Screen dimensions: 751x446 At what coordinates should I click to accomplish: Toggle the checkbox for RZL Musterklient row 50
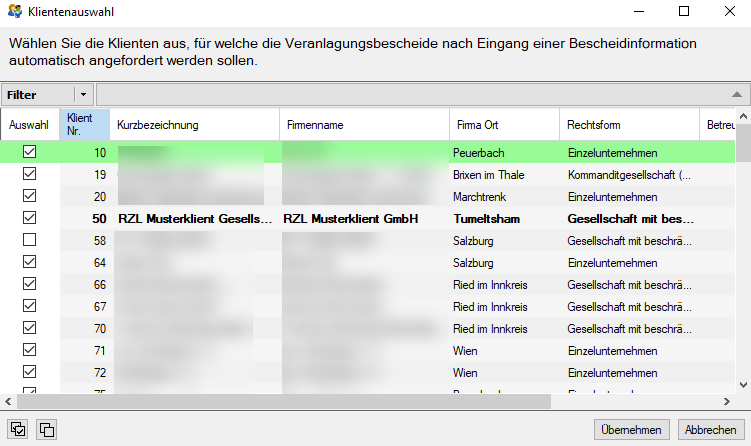pos(29,218)
